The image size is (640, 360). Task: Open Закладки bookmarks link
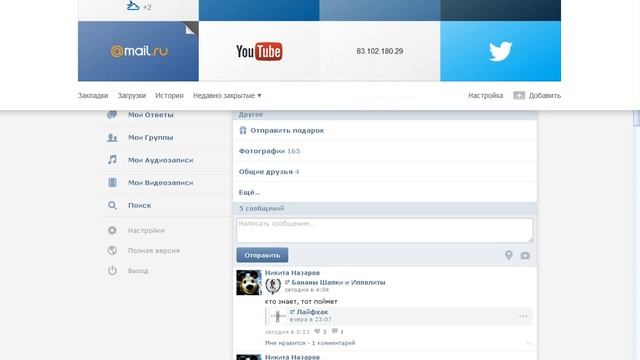point(93,96)
